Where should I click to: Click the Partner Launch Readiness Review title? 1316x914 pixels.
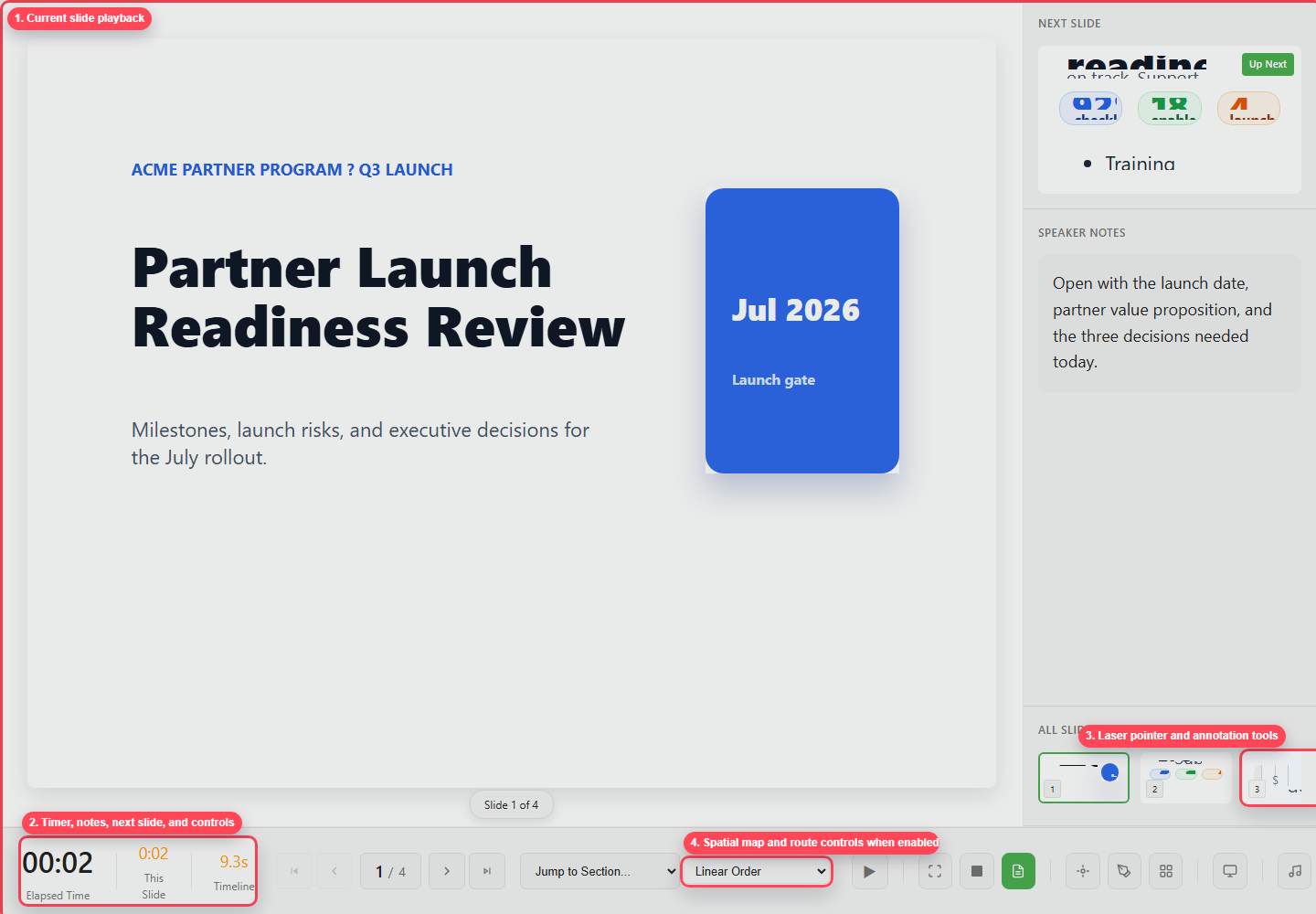(x=378, y=298)
